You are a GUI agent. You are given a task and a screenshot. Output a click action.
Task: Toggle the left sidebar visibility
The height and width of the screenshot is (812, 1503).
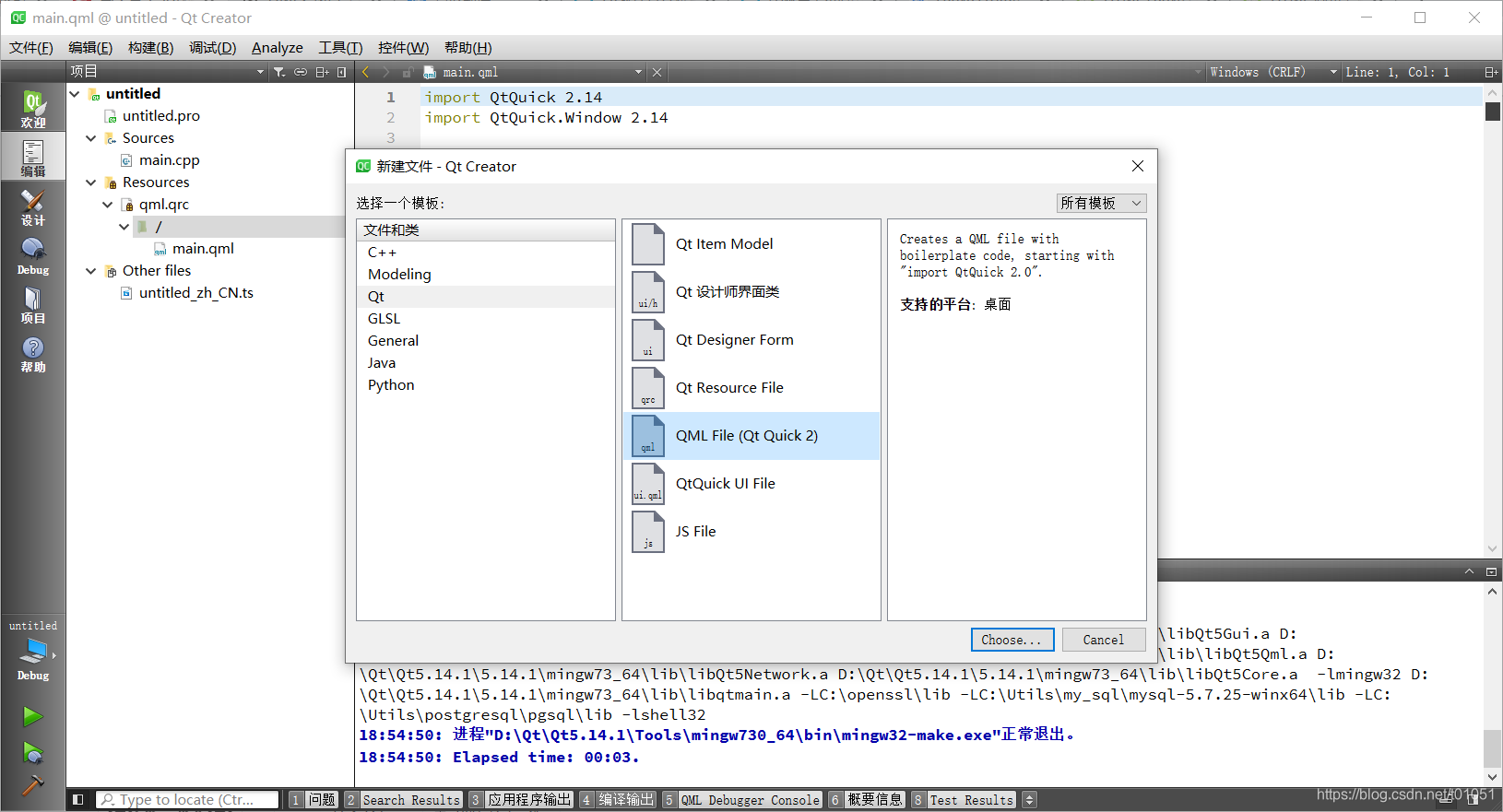(78, 800)
